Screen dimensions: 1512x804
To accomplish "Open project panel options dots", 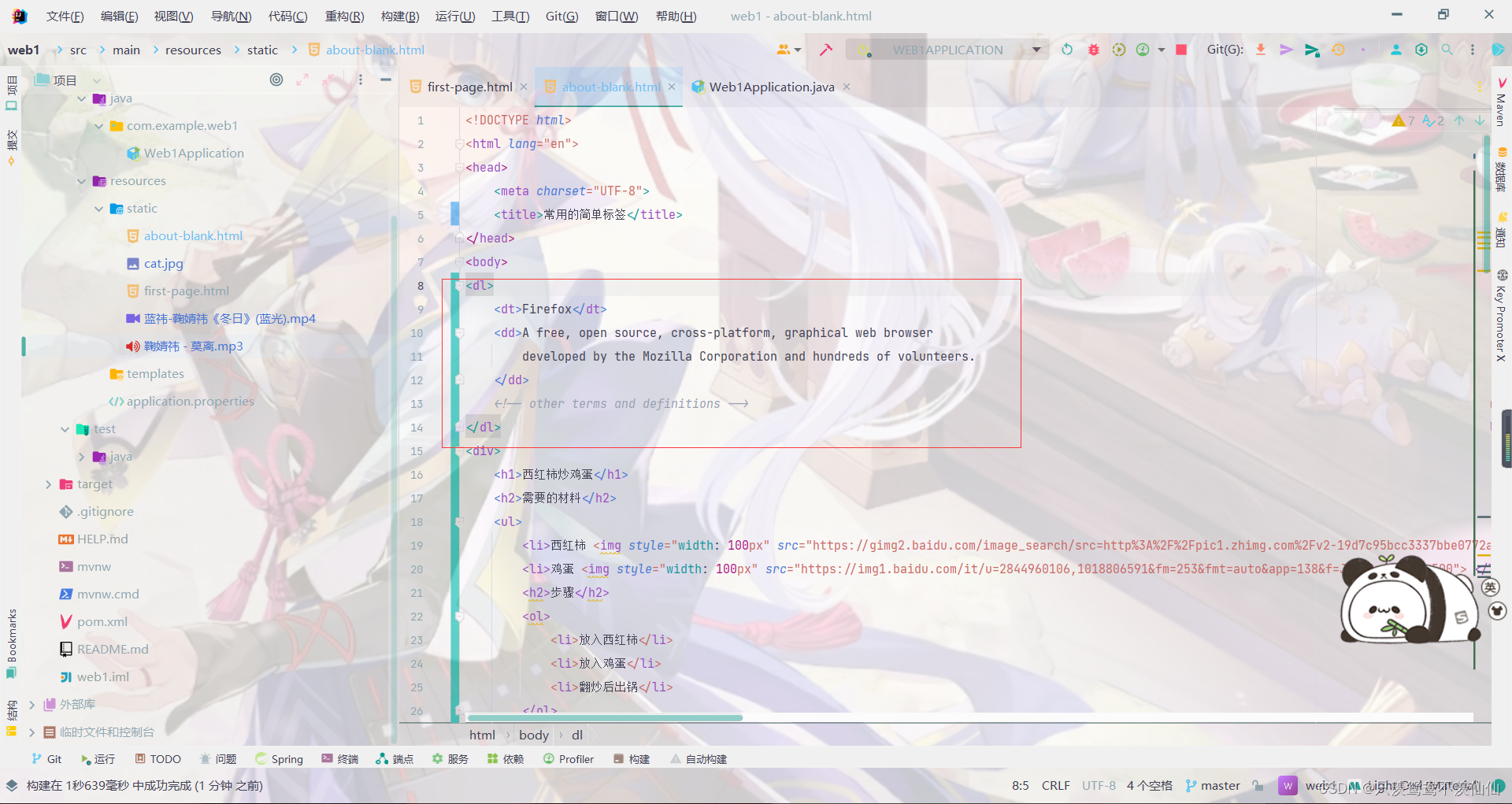I will click(360, 80).
